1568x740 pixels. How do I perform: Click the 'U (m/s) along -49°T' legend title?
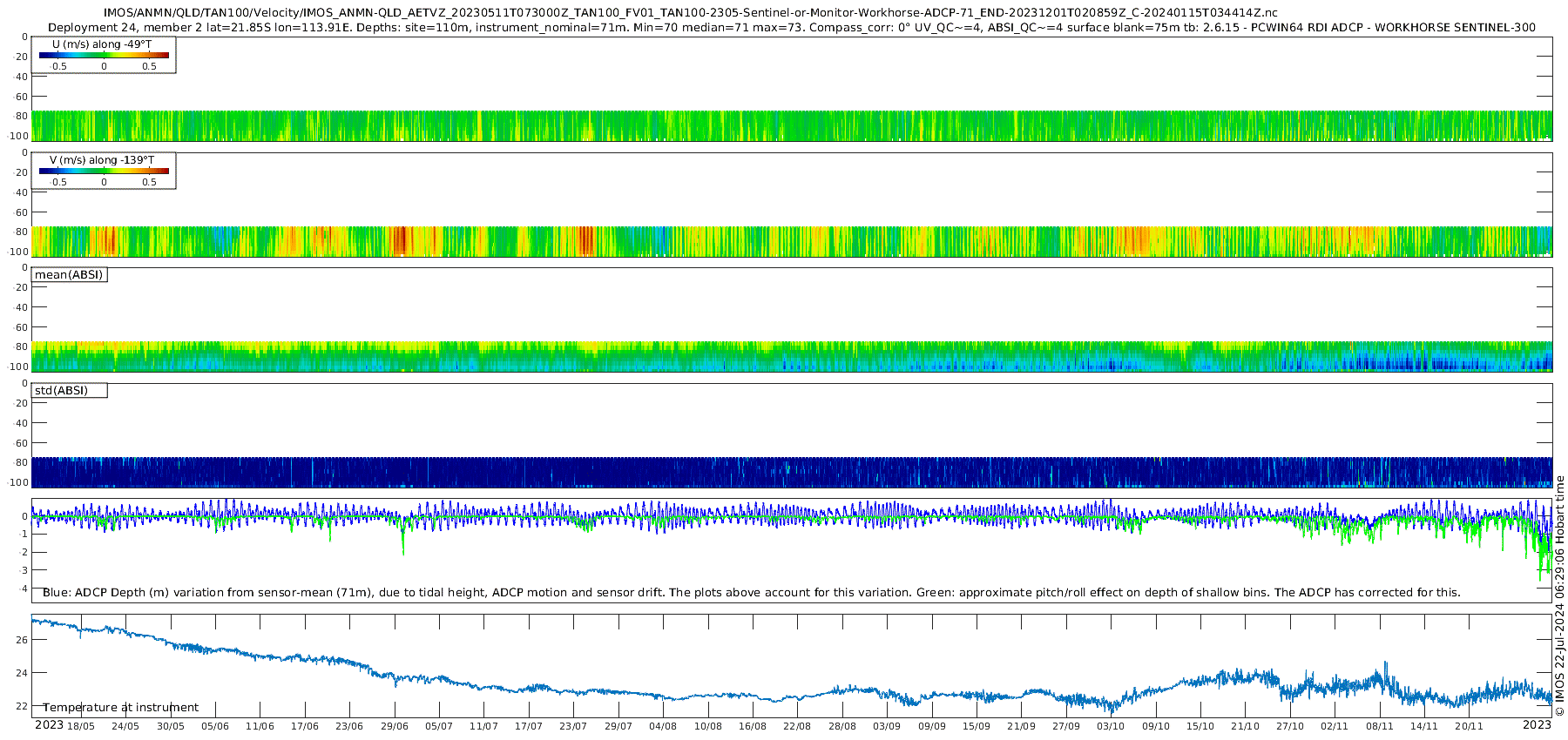click(102, 44)
